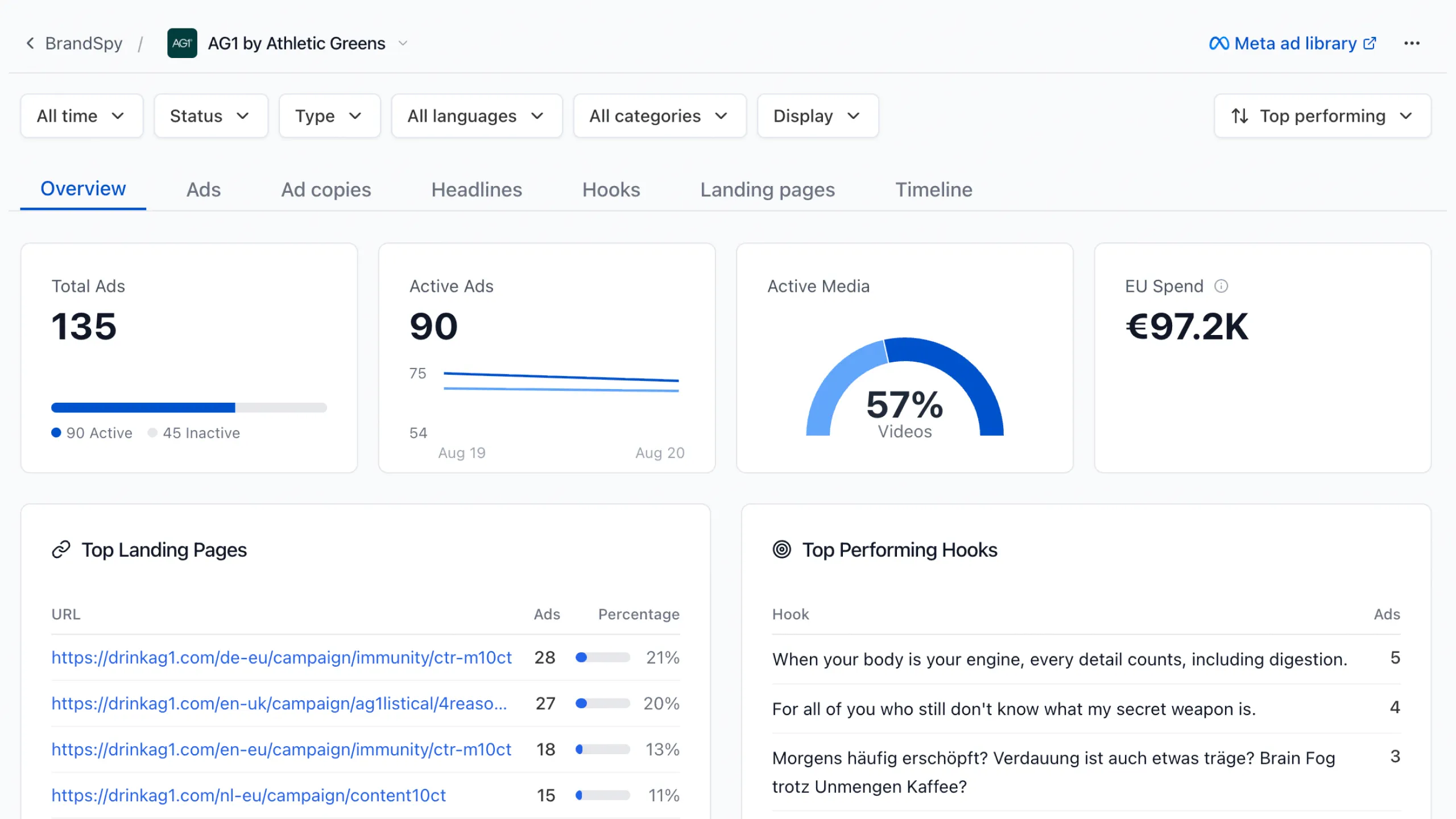
Task: Click the 11% percentage bar
Action: [x=603, y=796]
